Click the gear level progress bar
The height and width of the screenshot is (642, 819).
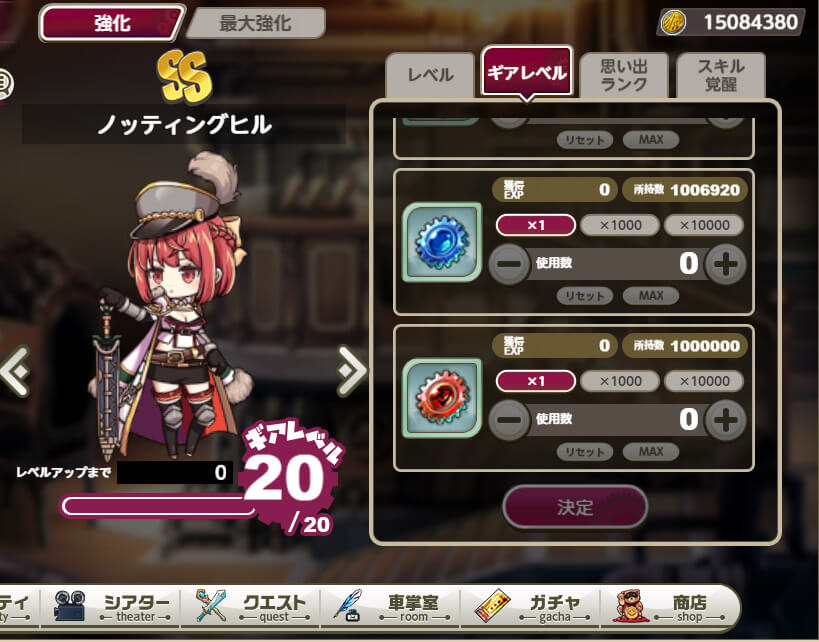point(158,506)
